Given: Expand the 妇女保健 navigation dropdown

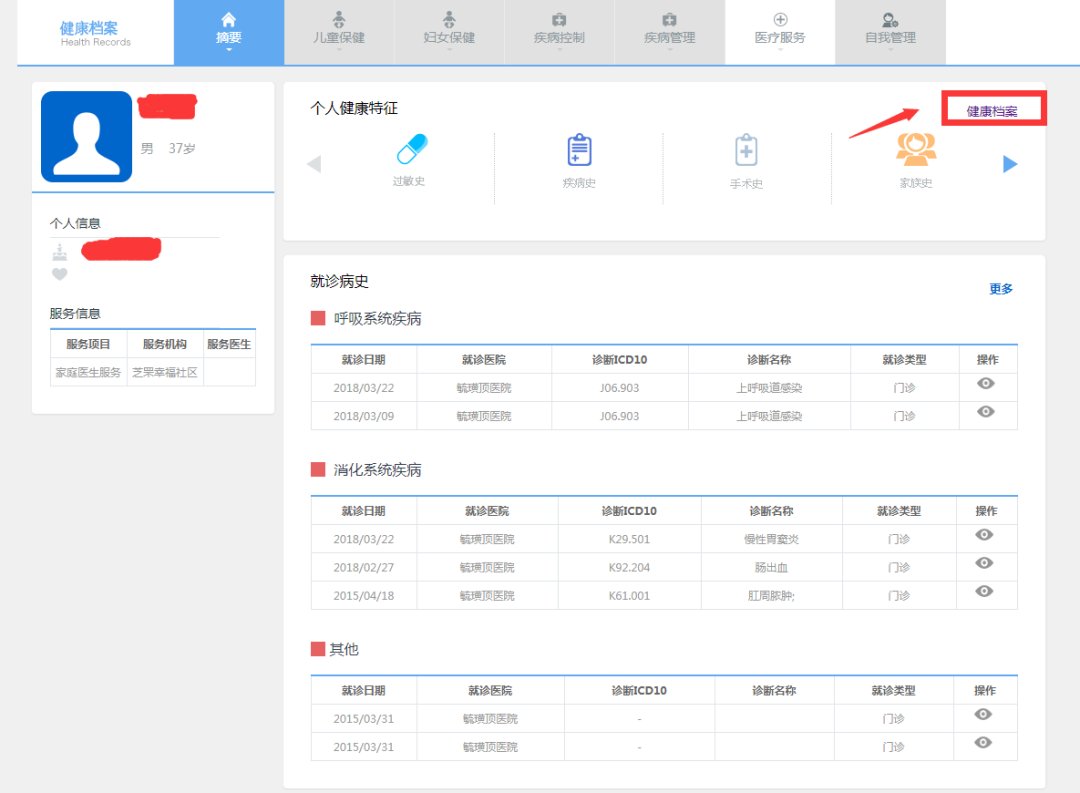Looking at the screenshot, I should coord(449,33).
